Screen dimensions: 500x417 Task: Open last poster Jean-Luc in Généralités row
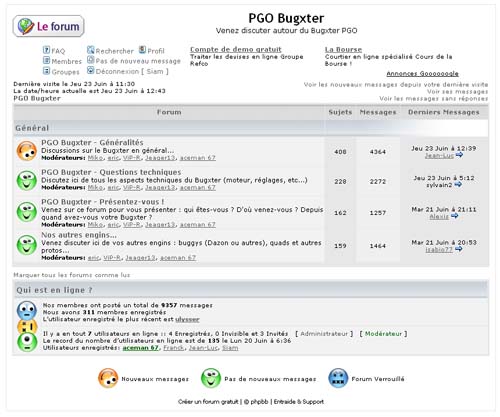tap(439, 155)
